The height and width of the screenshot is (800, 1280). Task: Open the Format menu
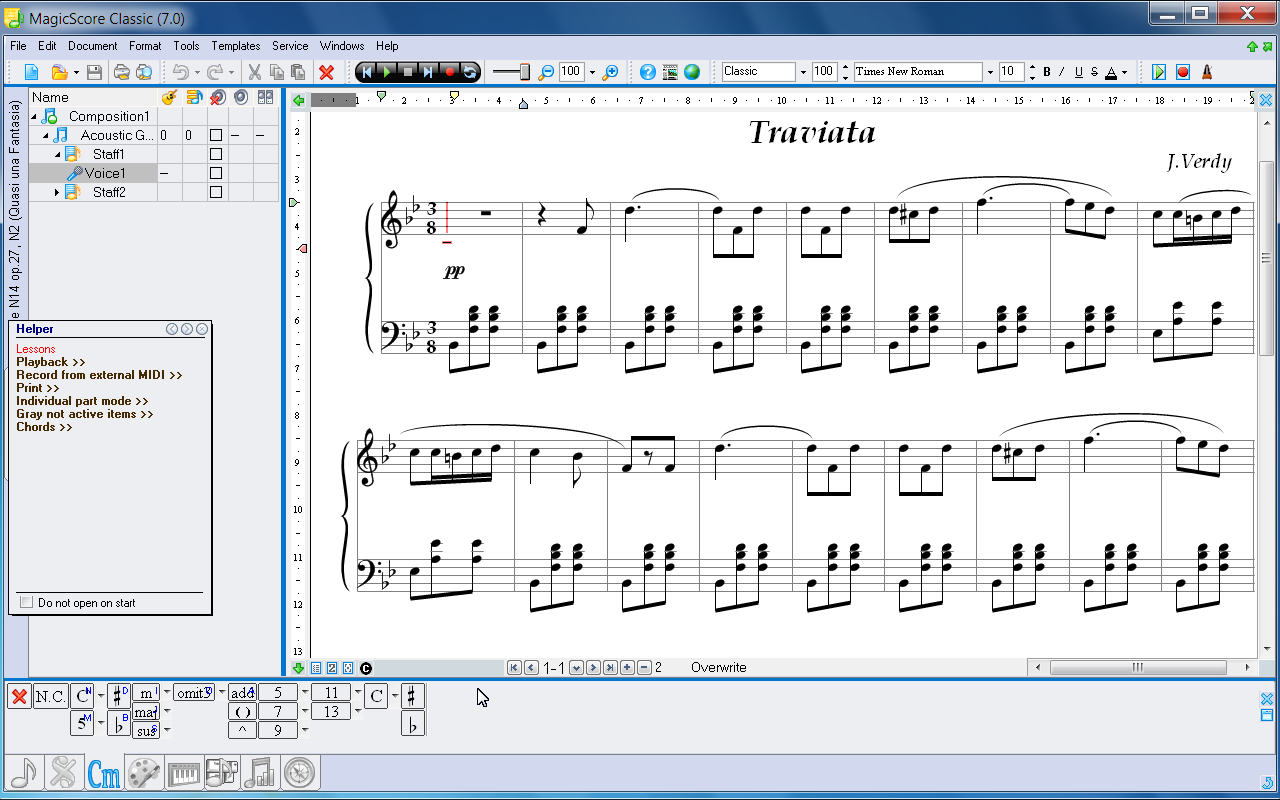(x=145, y=46)
